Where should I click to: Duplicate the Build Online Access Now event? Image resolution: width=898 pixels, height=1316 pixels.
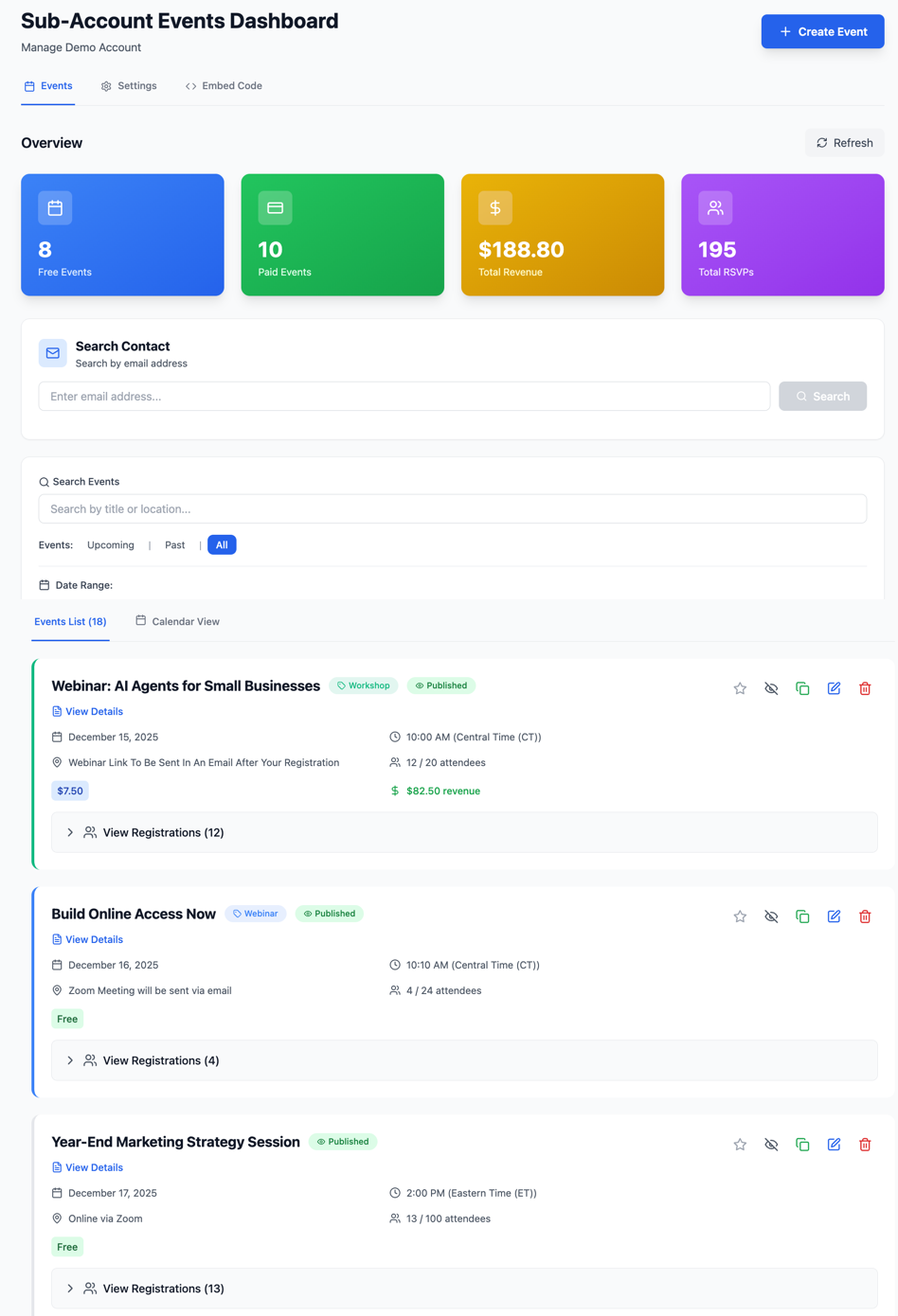[x=802, y=916]
